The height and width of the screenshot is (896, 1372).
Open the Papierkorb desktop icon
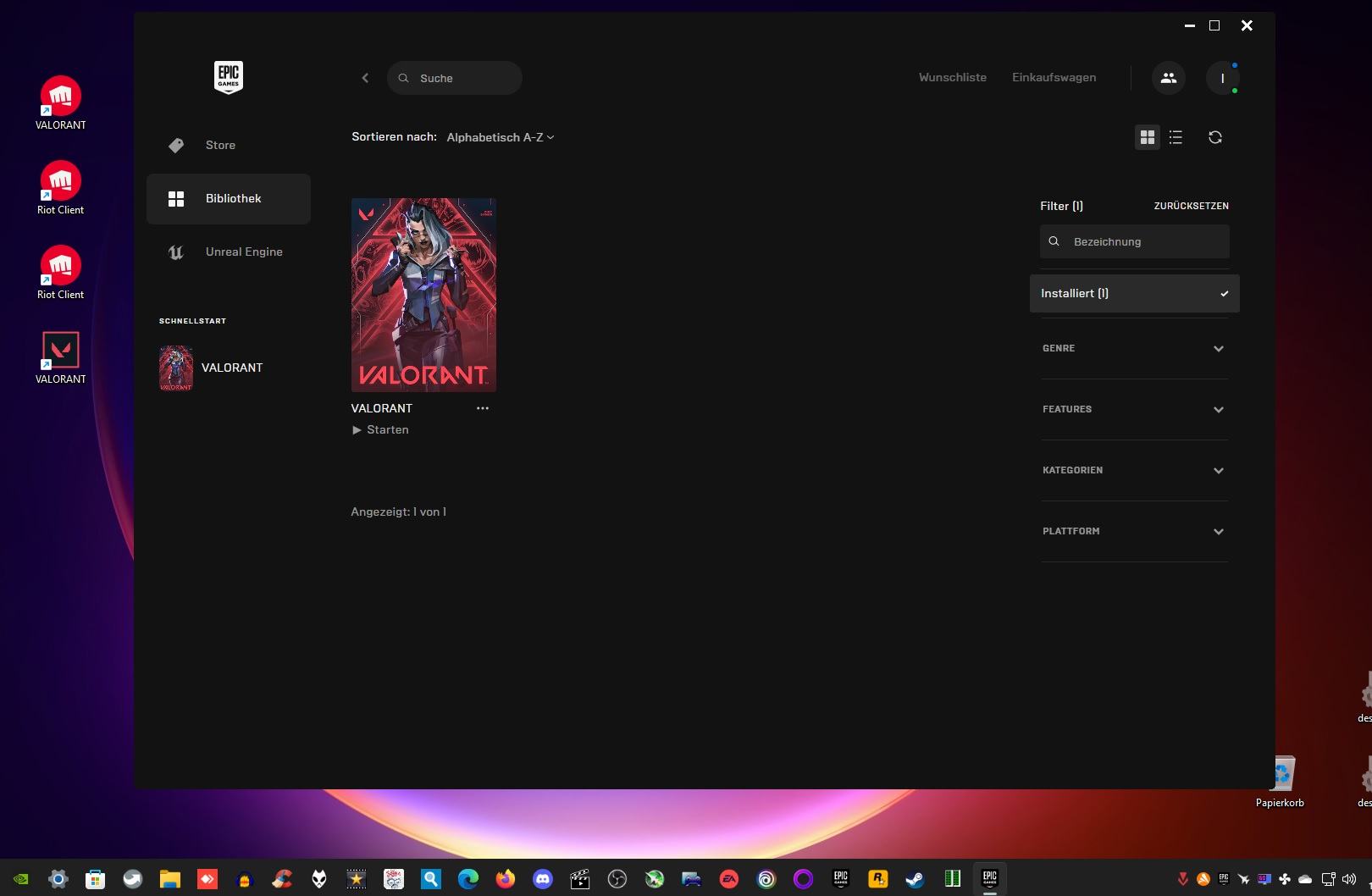click(1280, 781)
